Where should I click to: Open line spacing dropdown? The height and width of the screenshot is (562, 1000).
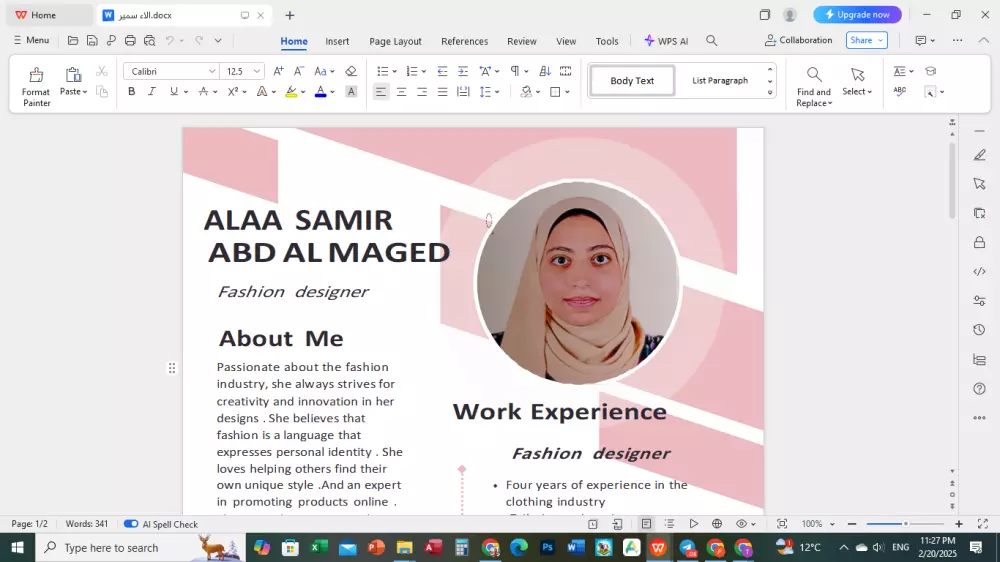point(497,92)
